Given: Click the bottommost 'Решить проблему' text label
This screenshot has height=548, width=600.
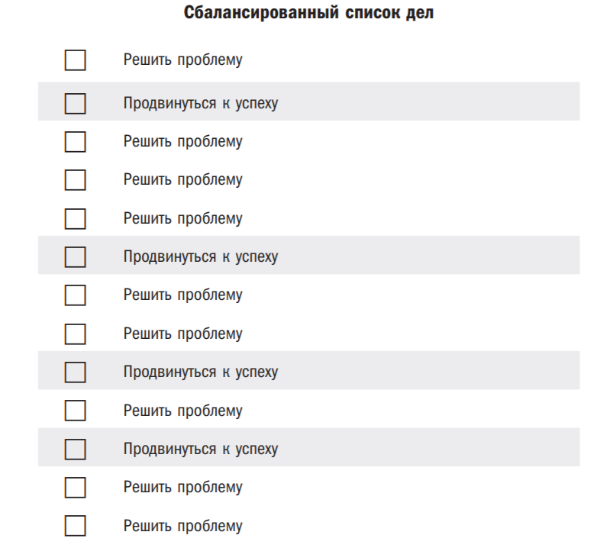Looking at the screenshot, I should tap(183, 526).
